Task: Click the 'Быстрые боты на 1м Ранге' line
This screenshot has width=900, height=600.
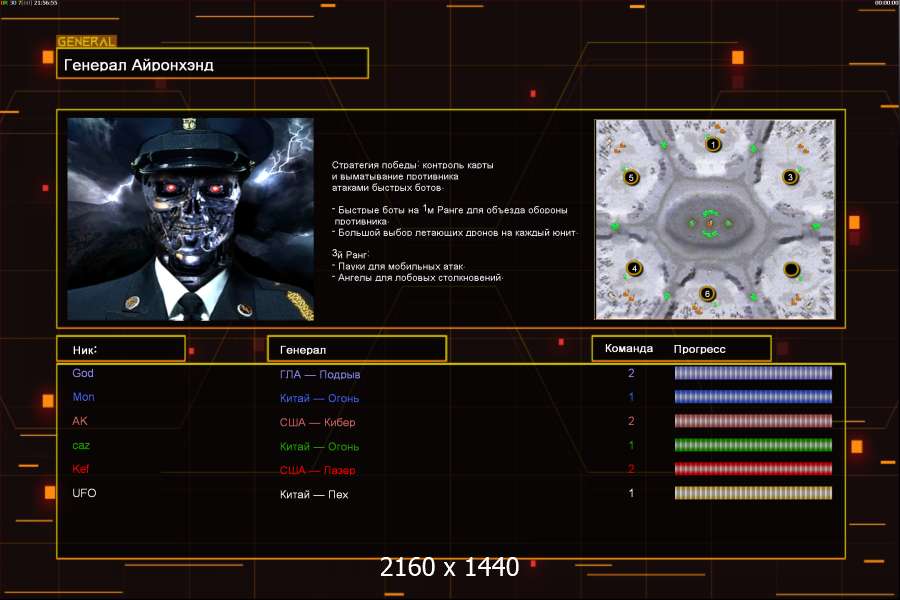Action: 449,210
